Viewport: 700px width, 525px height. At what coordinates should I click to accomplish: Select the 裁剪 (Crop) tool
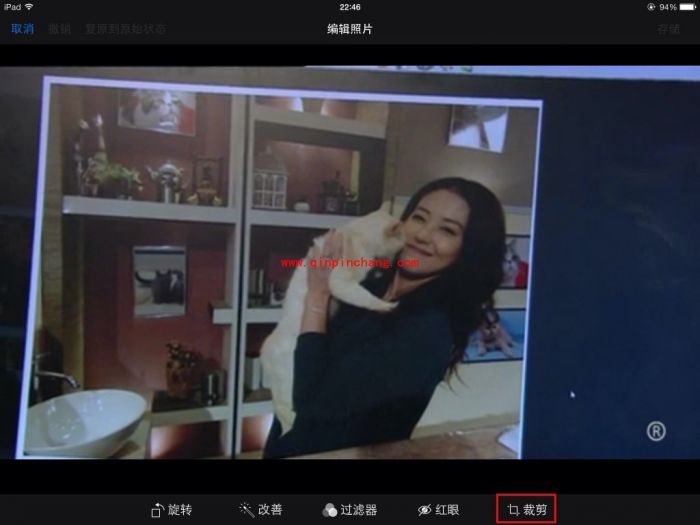click(527, 509)
